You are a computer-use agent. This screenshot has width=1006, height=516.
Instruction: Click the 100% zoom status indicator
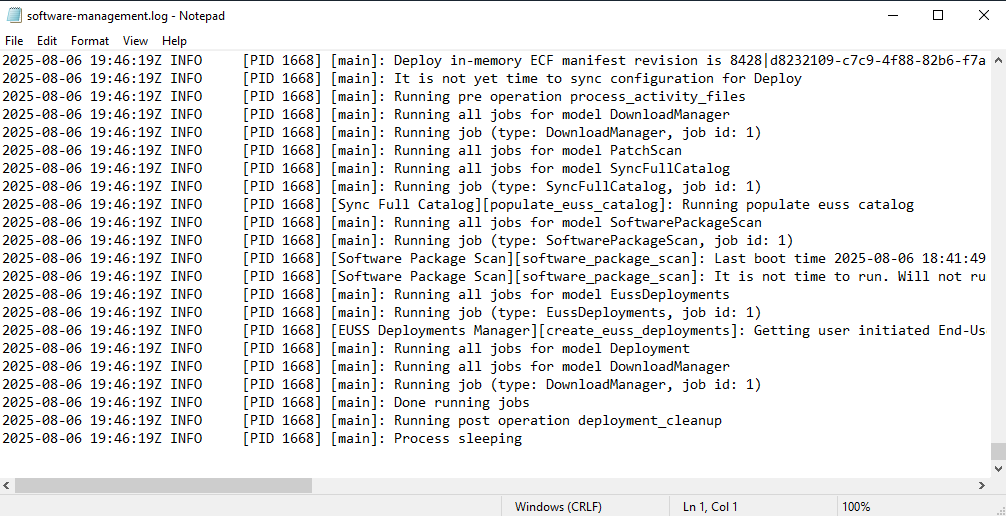pos(856,506)
